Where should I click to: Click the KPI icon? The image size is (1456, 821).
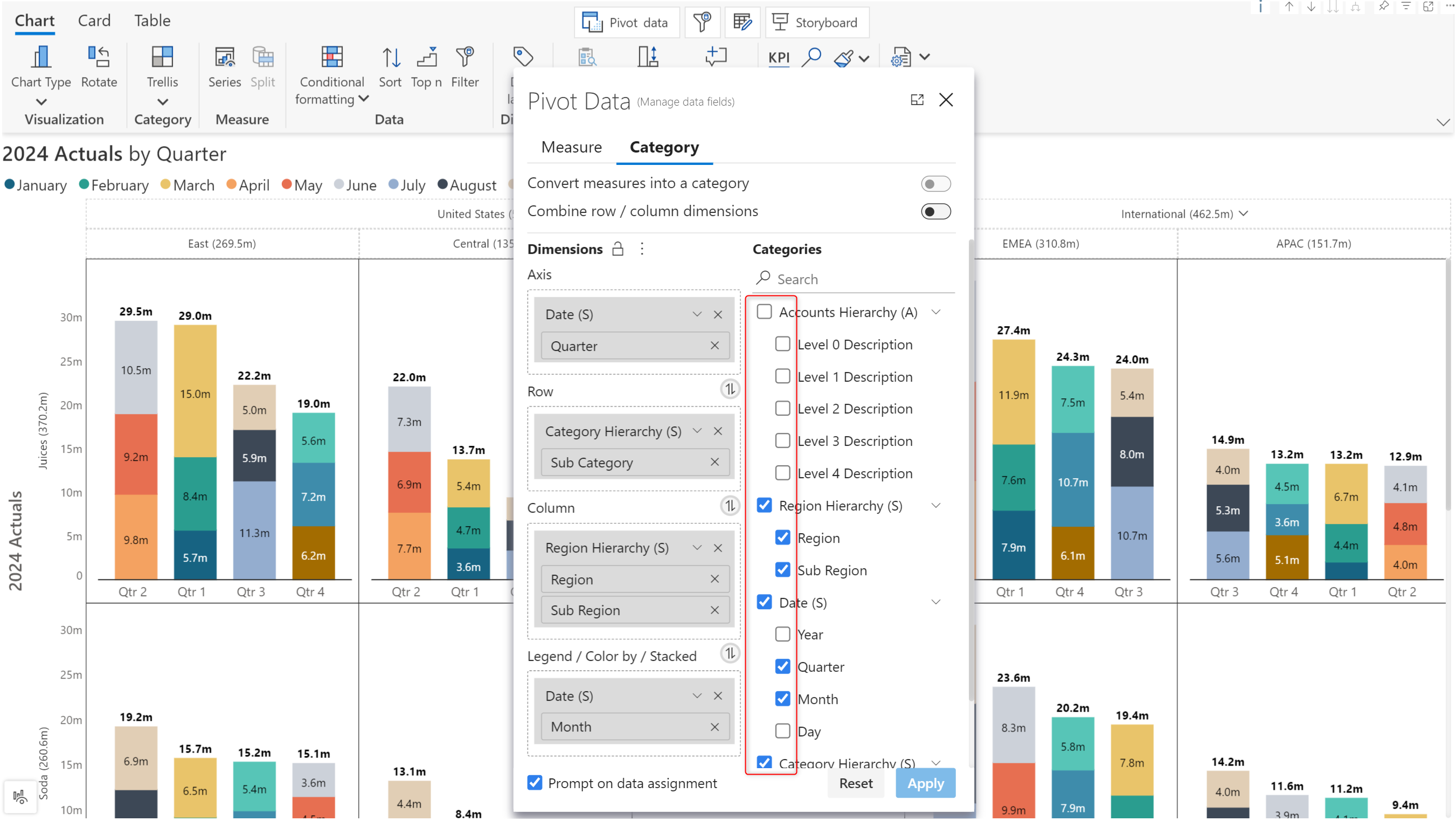pos(779,58)
